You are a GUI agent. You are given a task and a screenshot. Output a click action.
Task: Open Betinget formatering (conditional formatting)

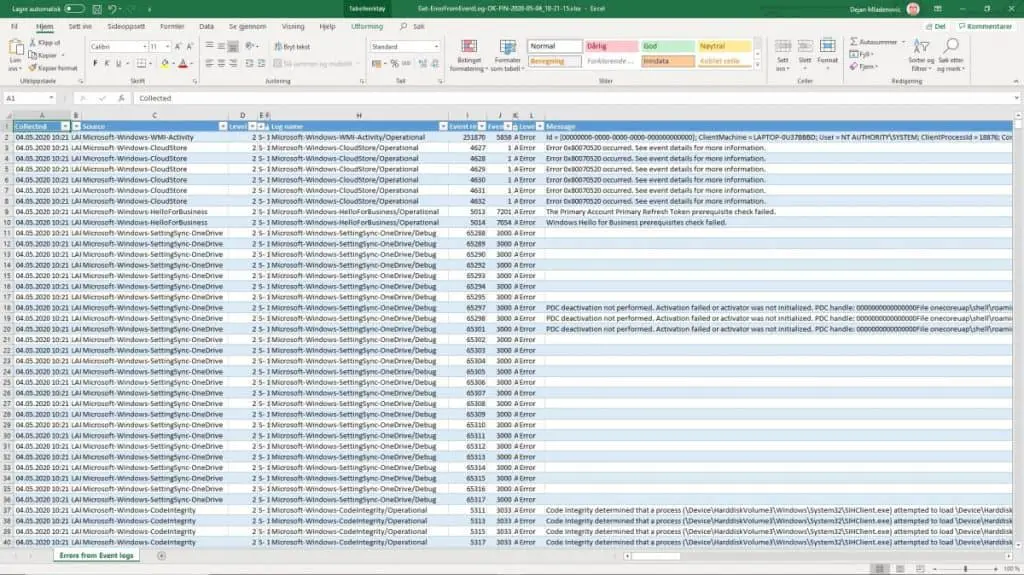pyautogui.click(x=469, y=56)
